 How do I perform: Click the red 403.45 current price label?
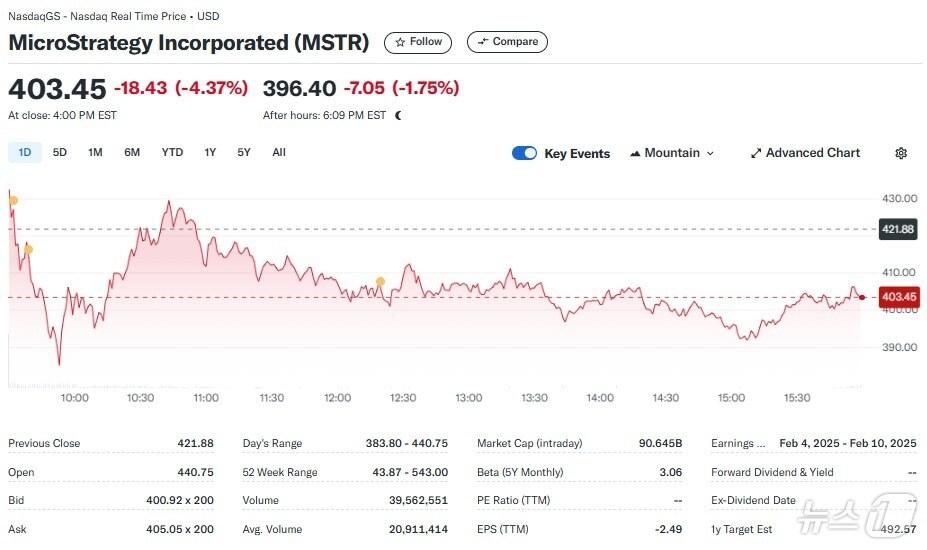tap(898, 297)
